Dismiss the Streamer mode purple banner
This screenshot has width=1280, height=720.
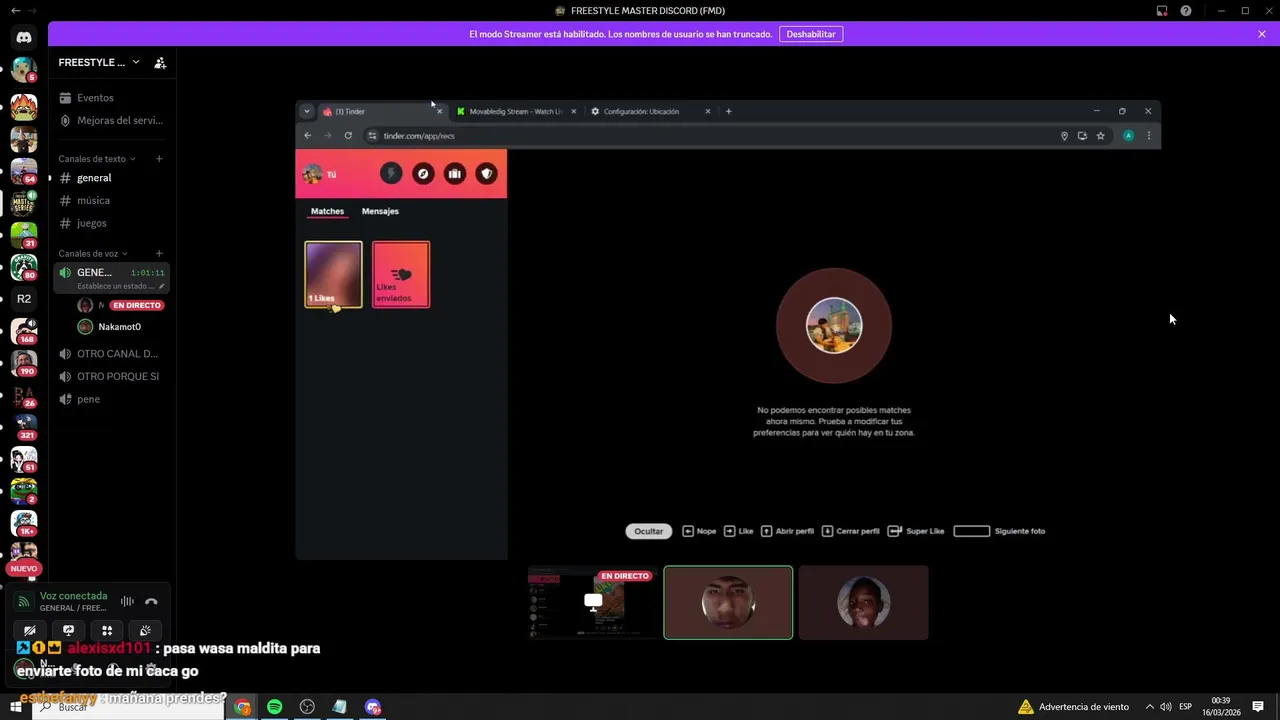[1262, 34]
